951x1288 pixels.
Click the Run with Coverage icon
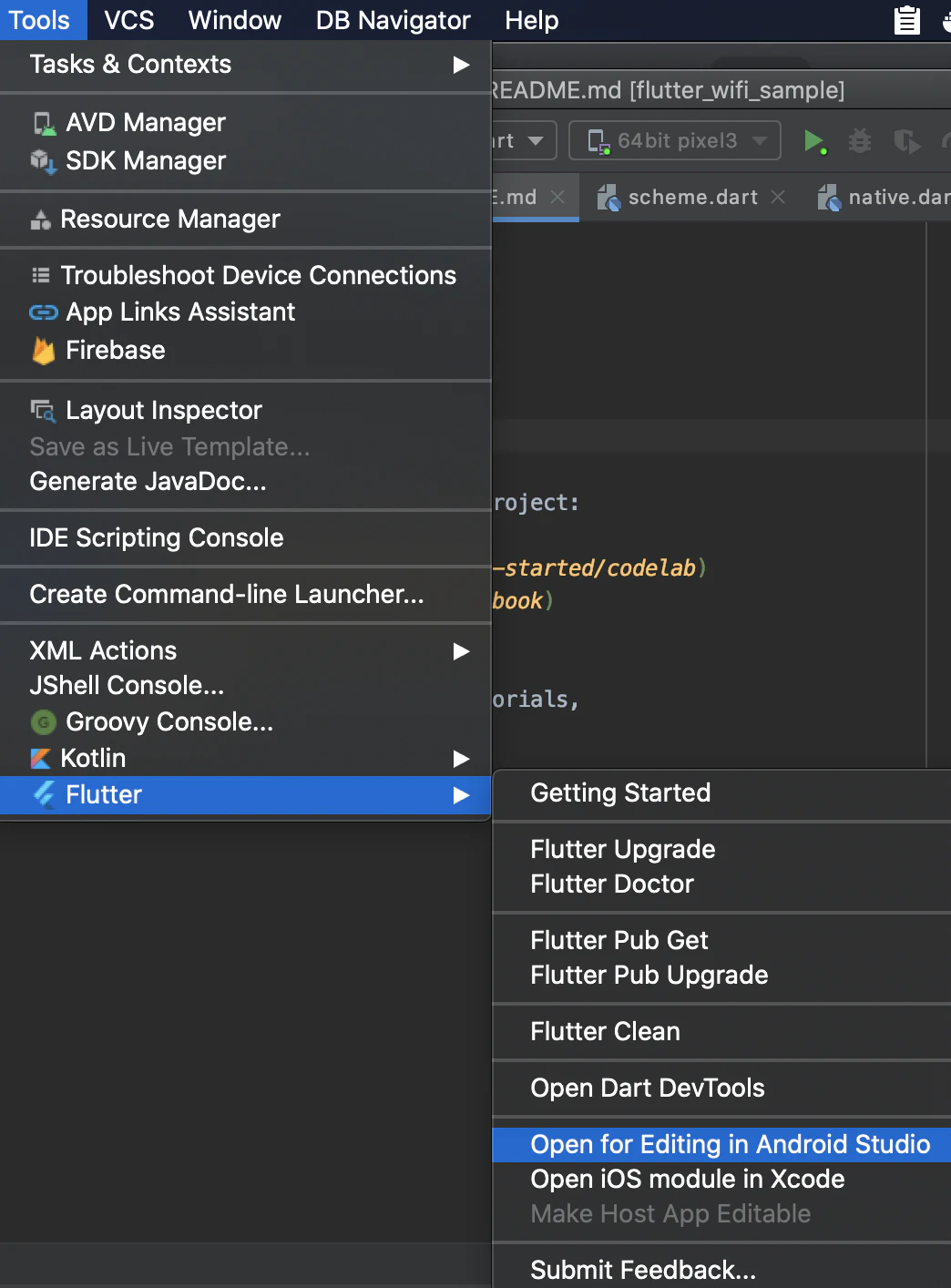pos(906,141)
